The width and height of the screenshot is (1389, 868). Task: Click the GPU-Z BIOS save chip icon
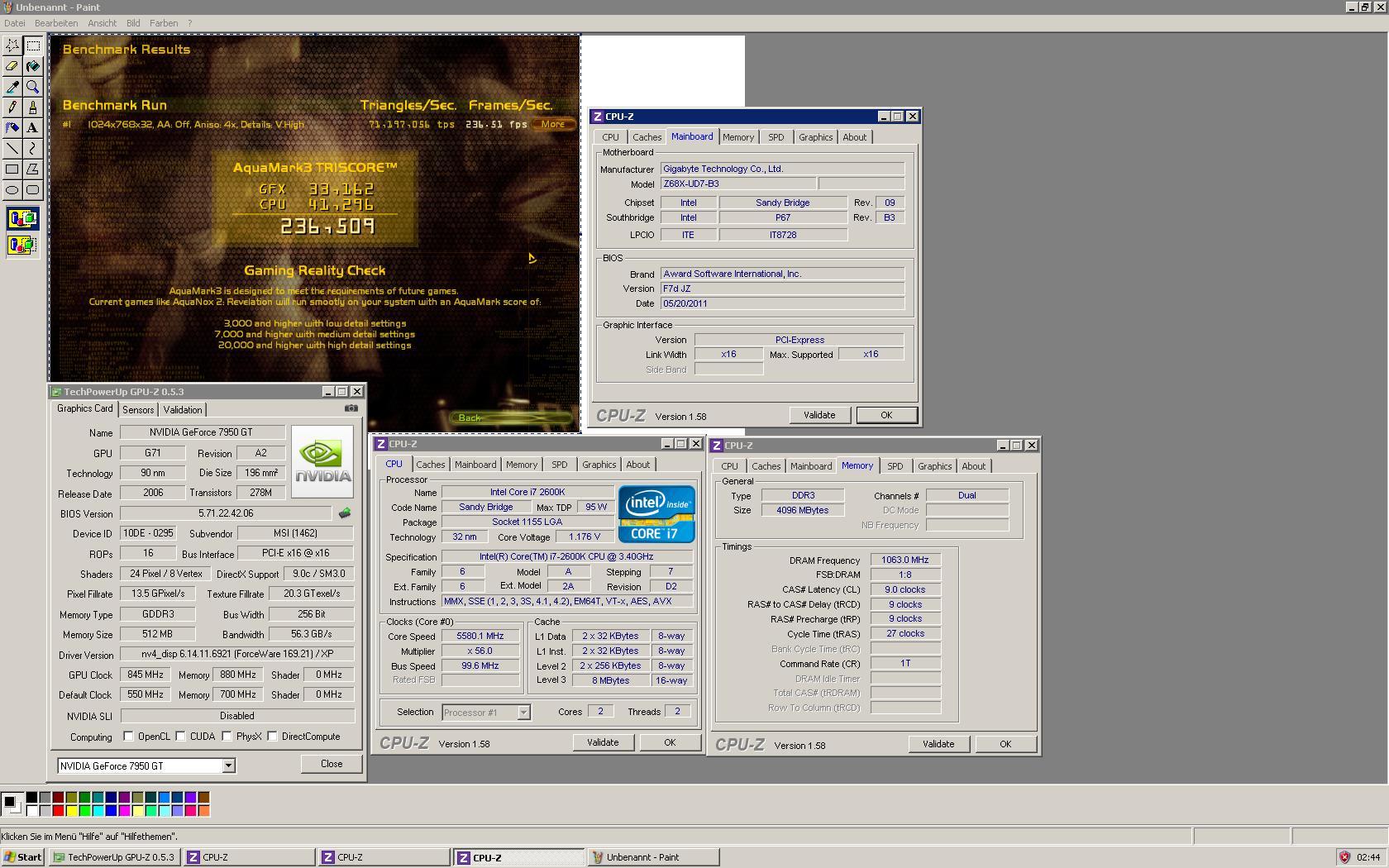tap(345, 513)
